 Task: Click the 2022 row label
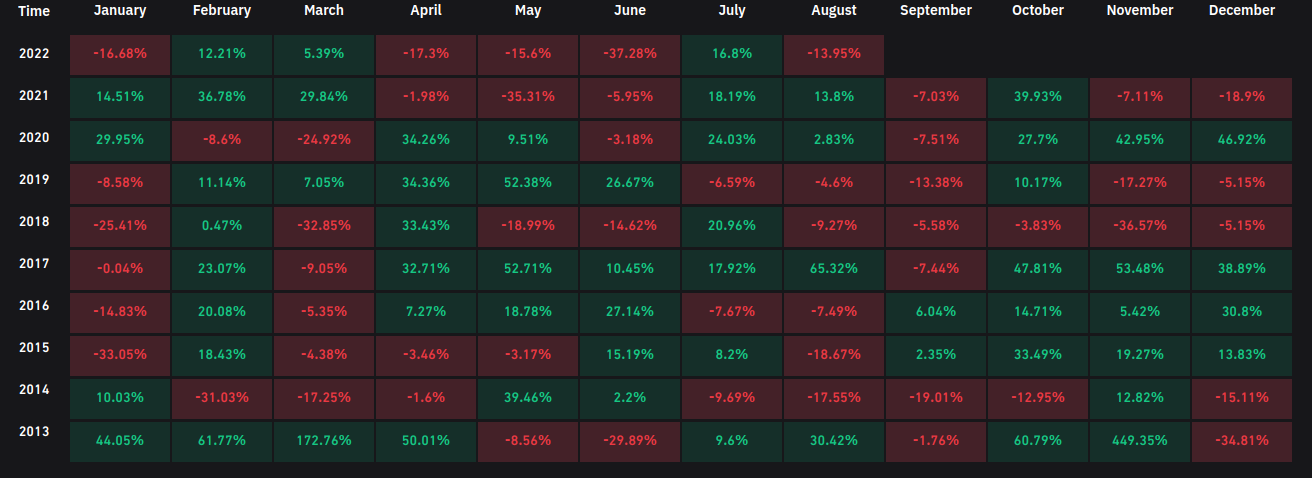tap(34, 54)
